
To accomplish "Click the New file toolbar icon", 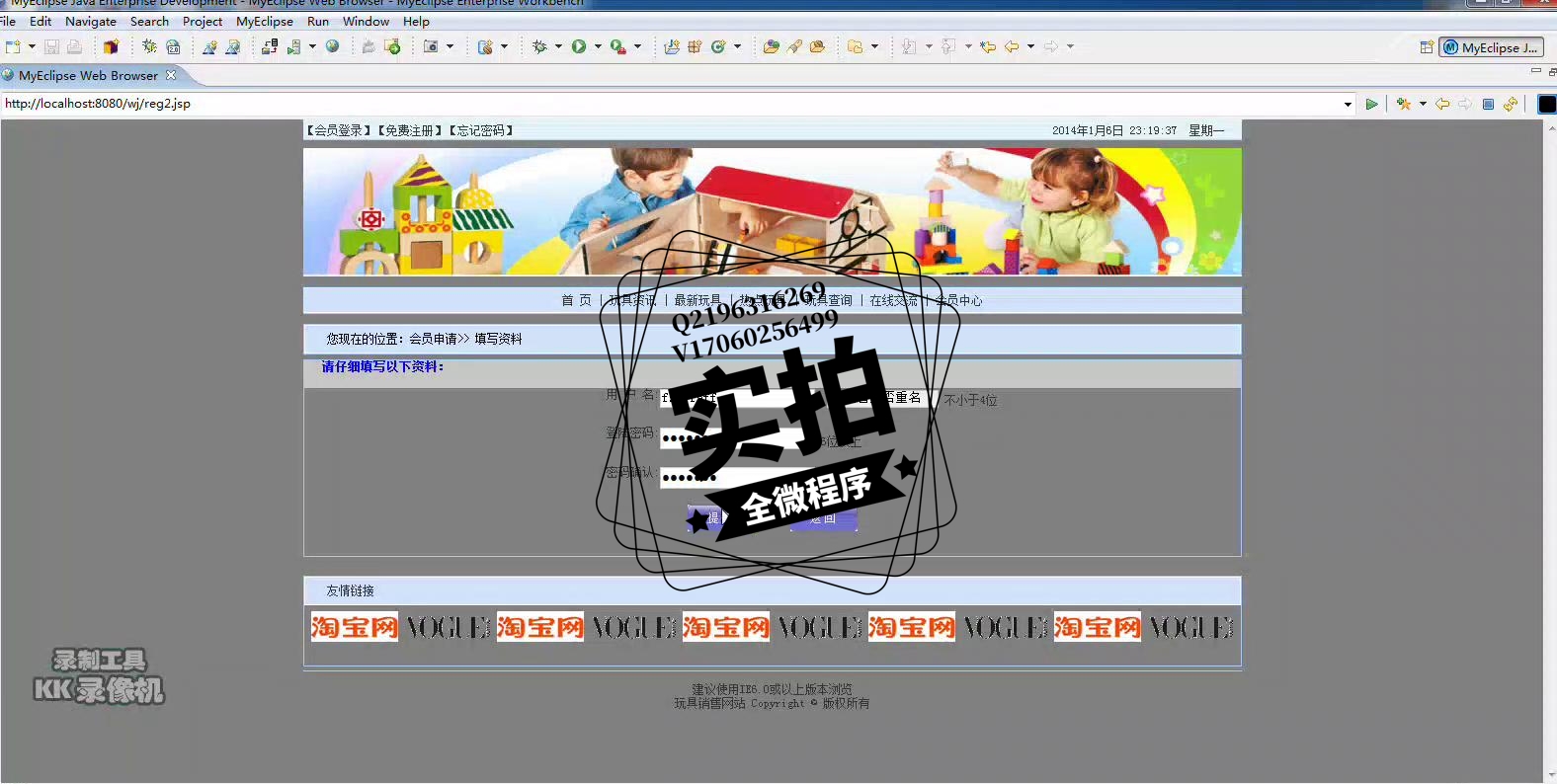I will [13, 46].
